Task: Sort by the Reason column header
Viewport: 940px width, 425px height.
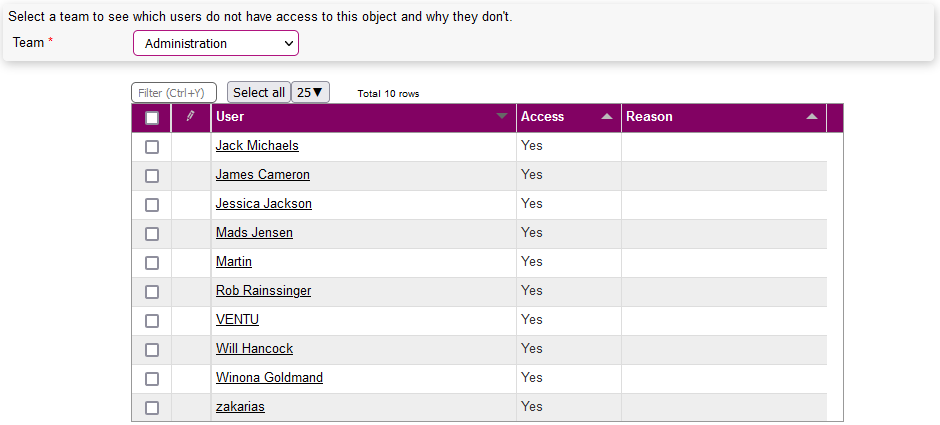Action: point(650,117)
